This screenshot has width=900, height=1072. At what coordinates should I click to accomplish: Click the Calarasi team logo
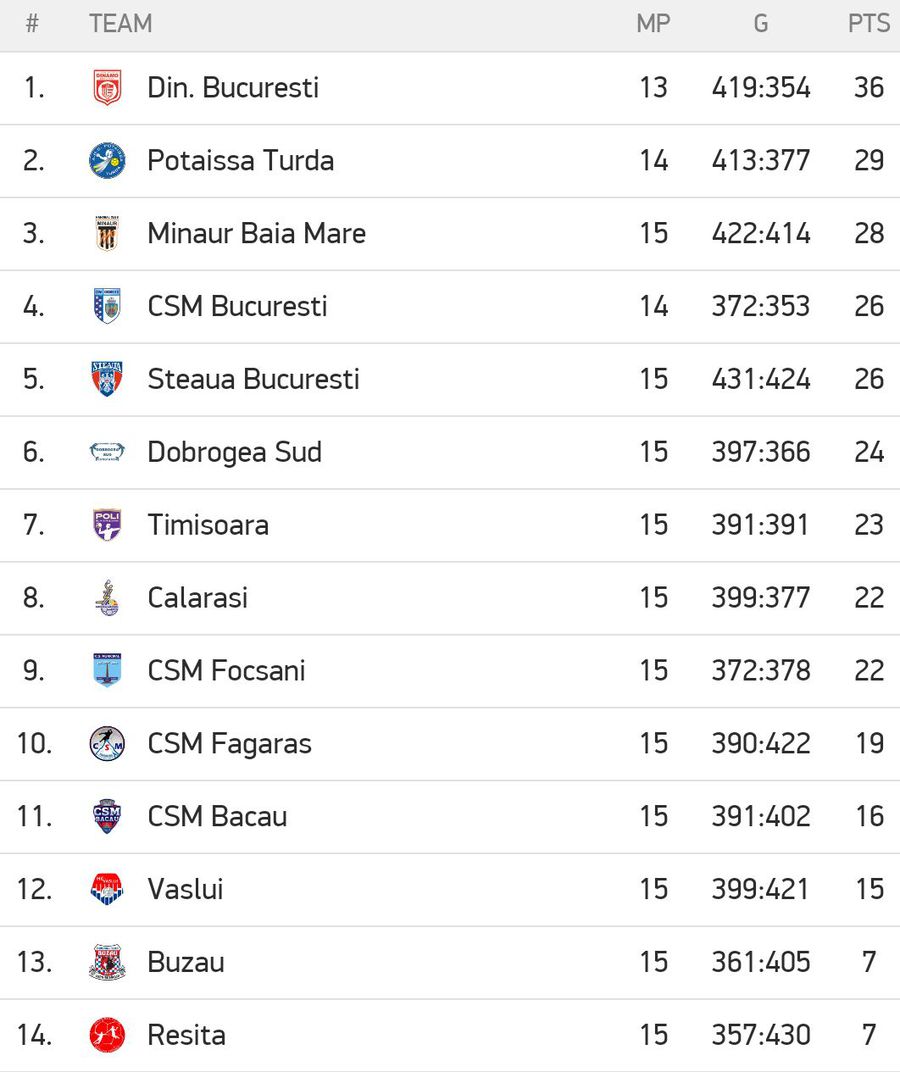click(x=107, y=598)
